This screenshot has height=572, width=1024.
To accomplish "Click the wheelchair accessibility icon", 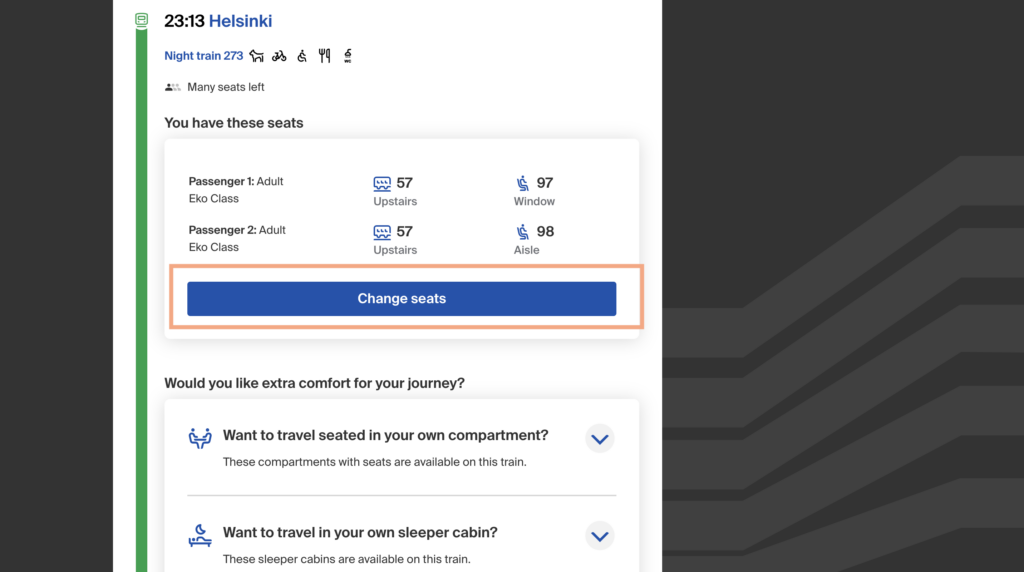I will coord(302,56).
